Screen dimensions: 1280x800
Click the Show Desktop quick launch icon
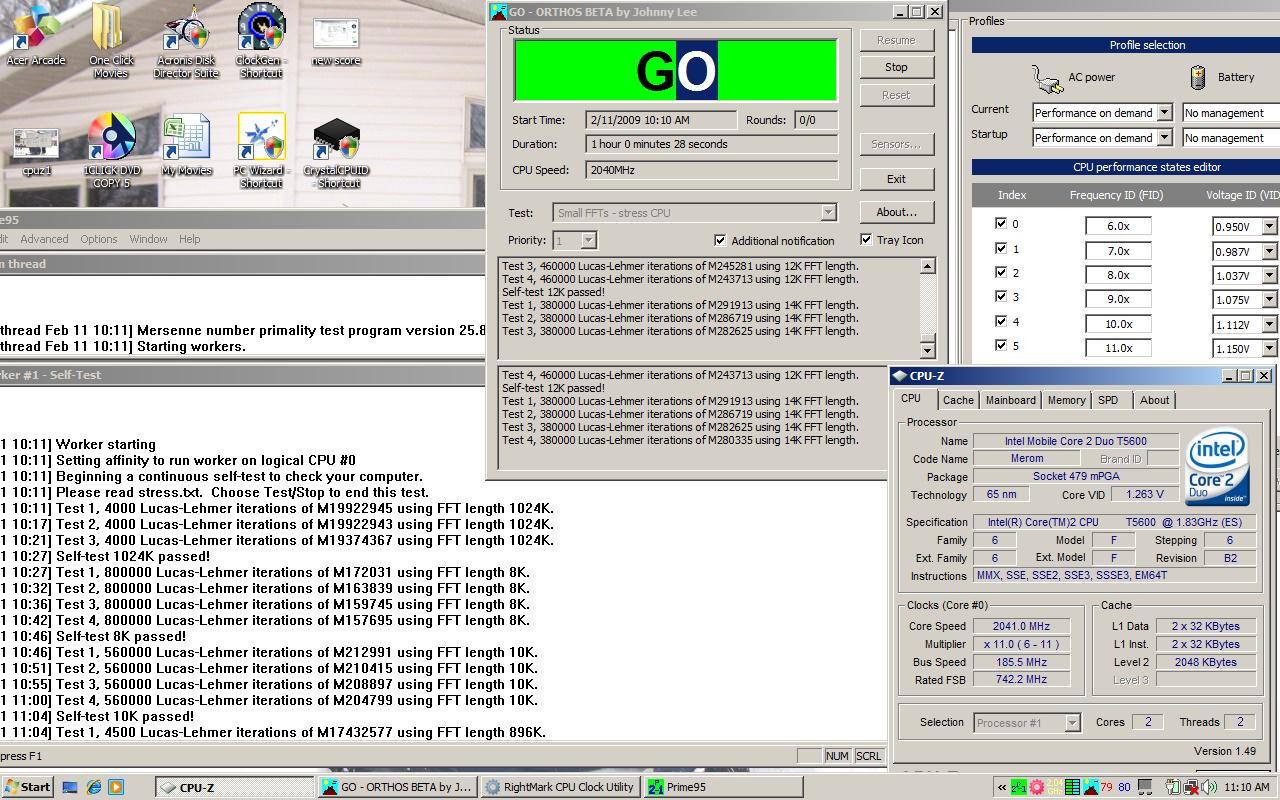pyautogui.click(x=71, y=787)
